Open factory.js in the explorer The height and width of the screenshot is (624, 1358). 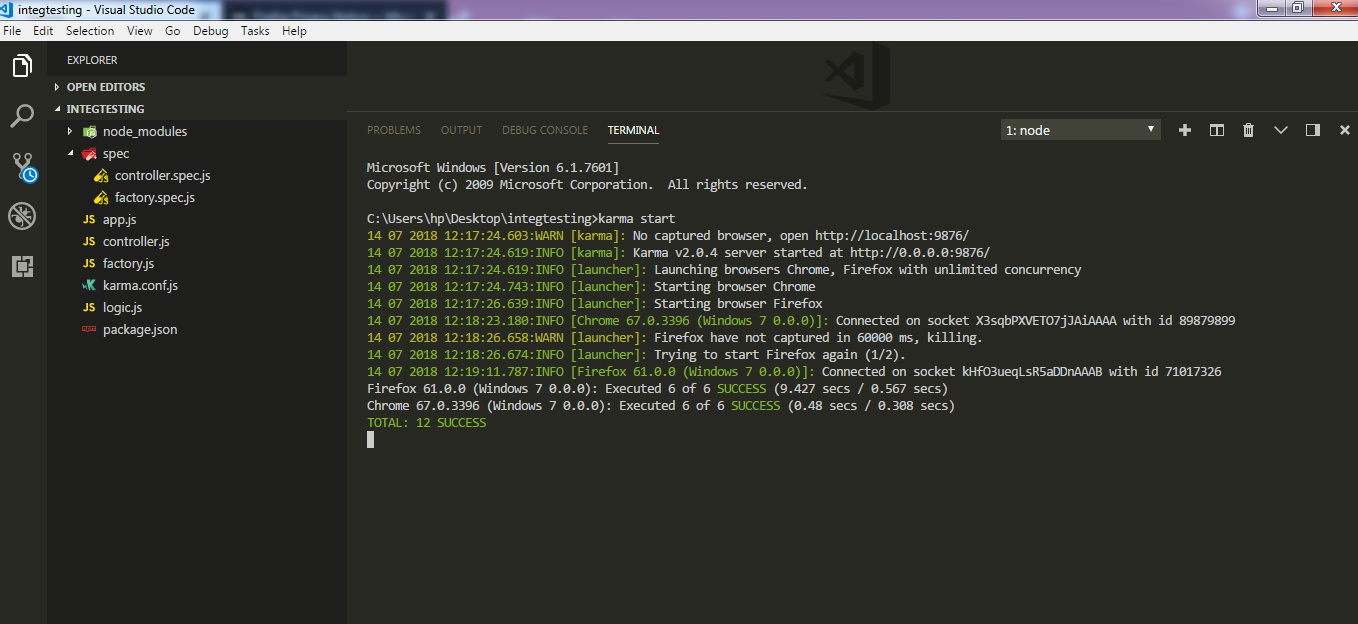(128, 263)
